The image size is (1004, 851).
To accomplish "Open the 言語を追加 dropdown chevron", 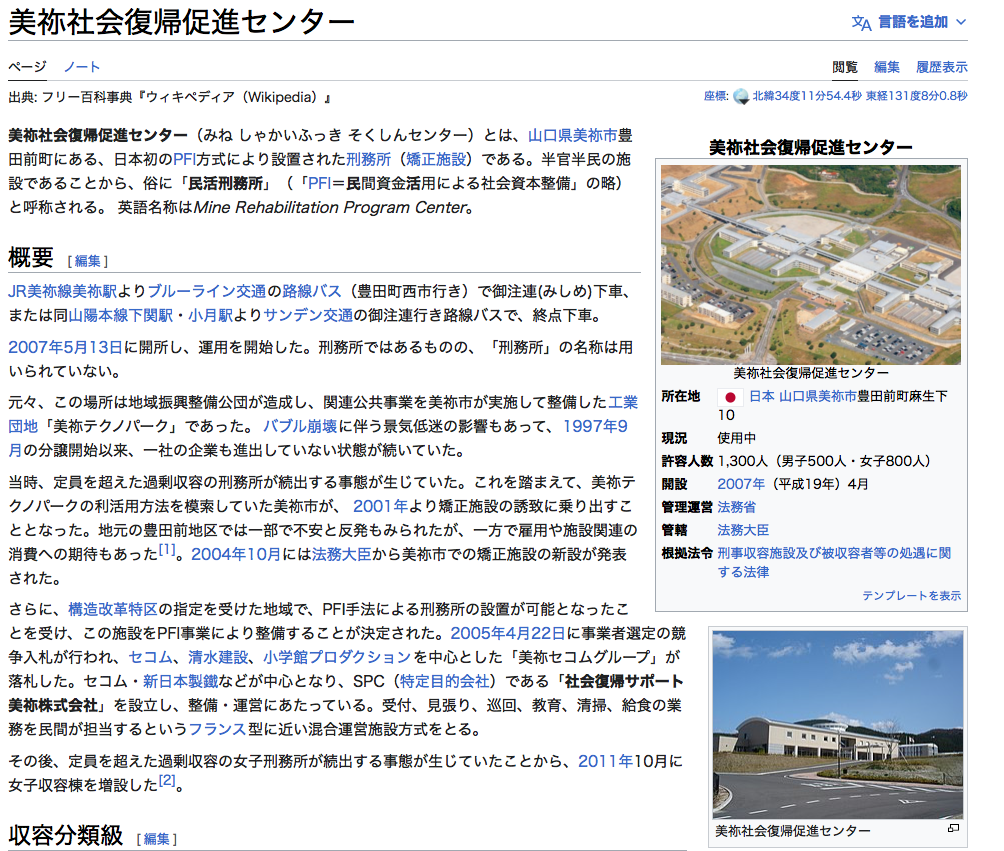I will click(x=960, y=22).
